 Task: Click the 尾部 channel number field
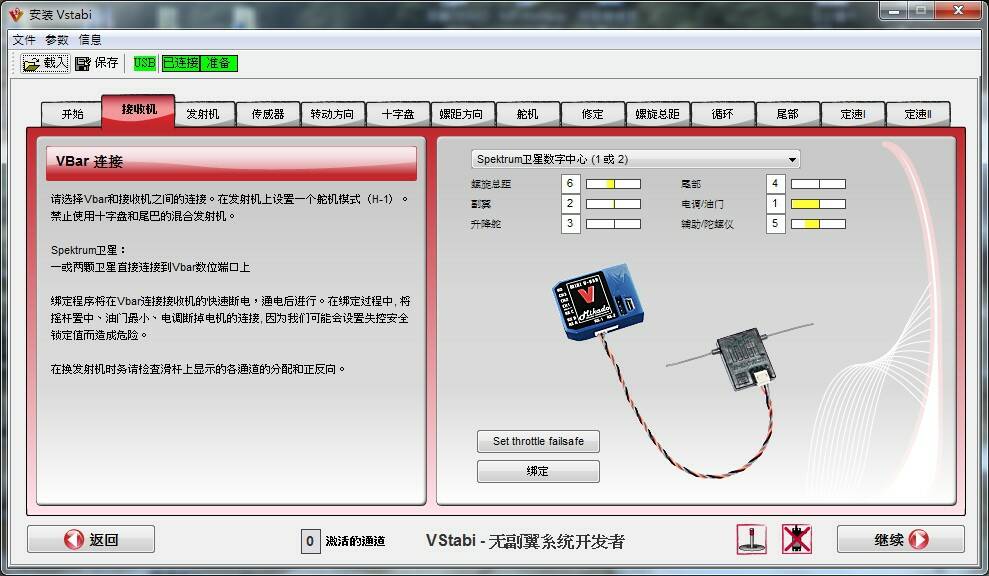[x=775, y=184]
